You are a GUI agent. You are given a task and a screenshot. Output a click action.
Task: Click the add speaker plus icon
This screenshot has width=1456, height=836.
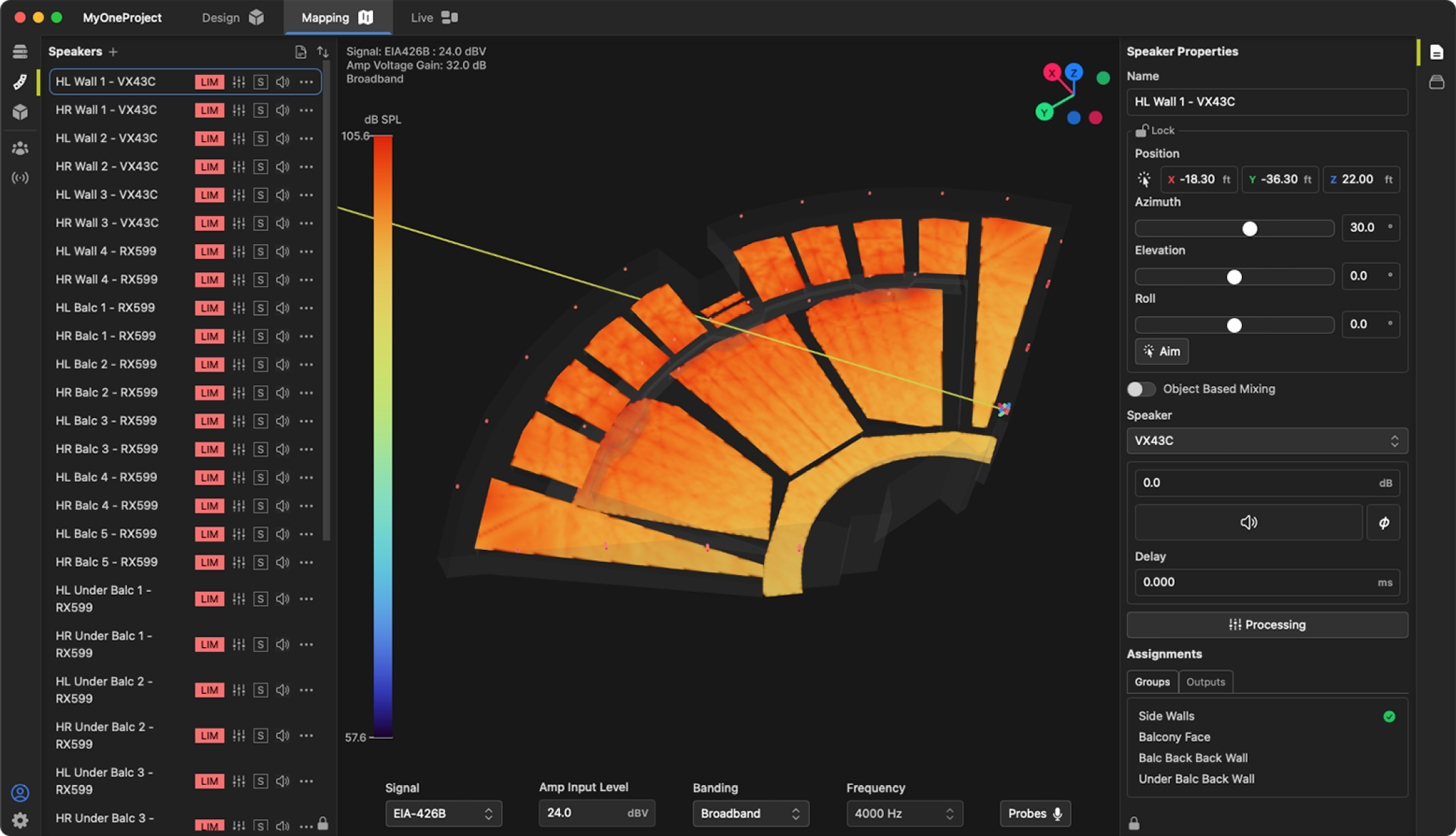pos(114,52)
